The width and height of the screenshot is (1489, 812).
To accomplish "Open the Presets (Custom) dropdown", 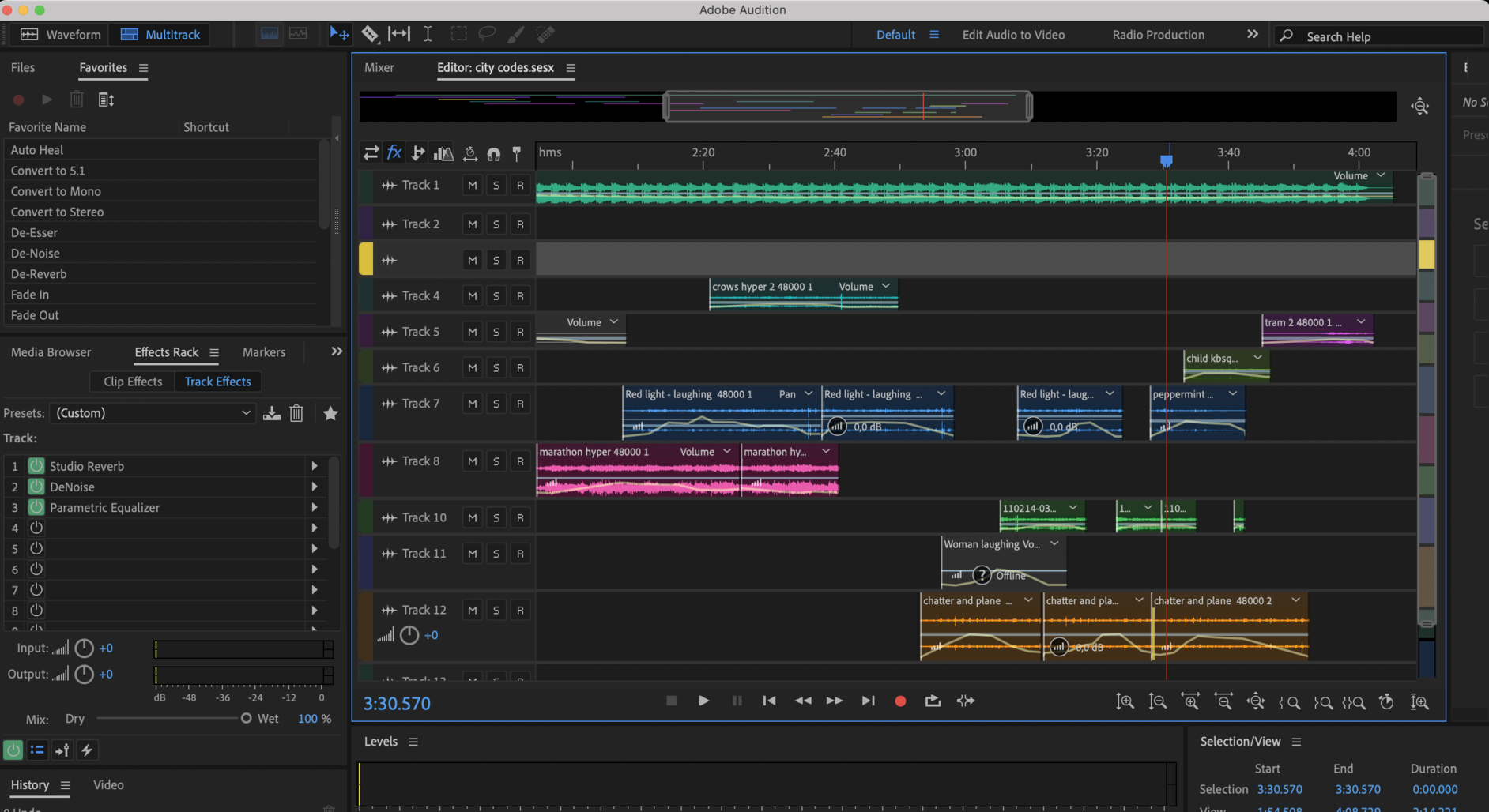I will coord(153,413).
